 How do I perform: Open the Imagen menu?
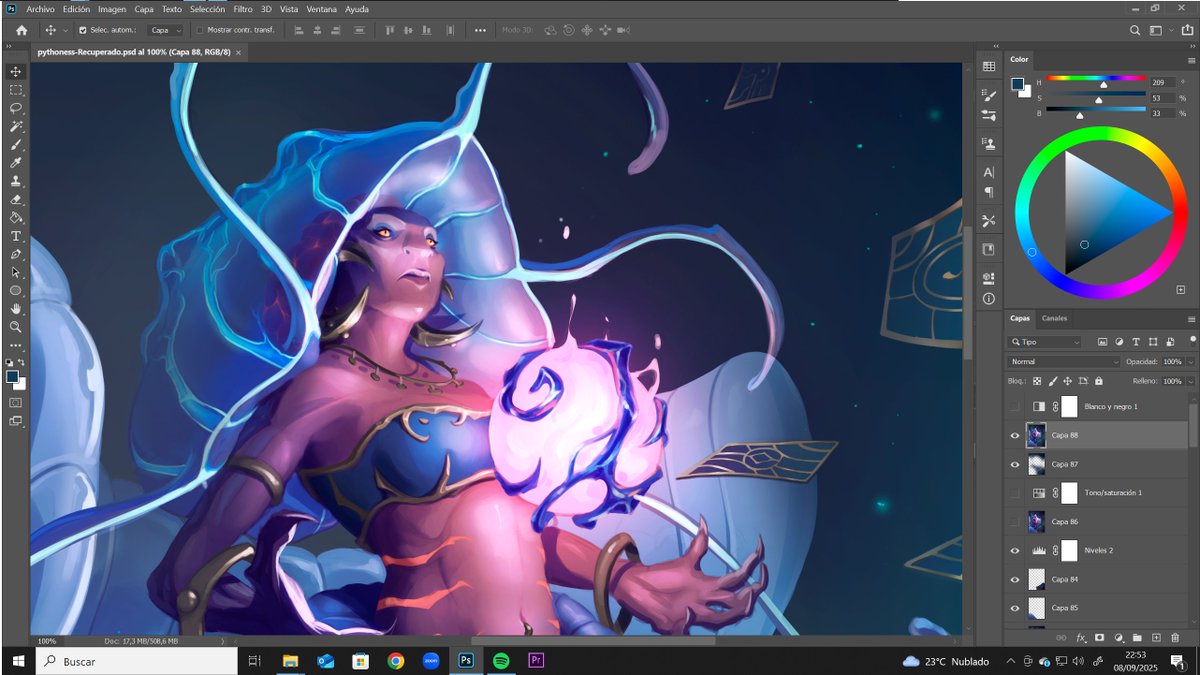112,9
